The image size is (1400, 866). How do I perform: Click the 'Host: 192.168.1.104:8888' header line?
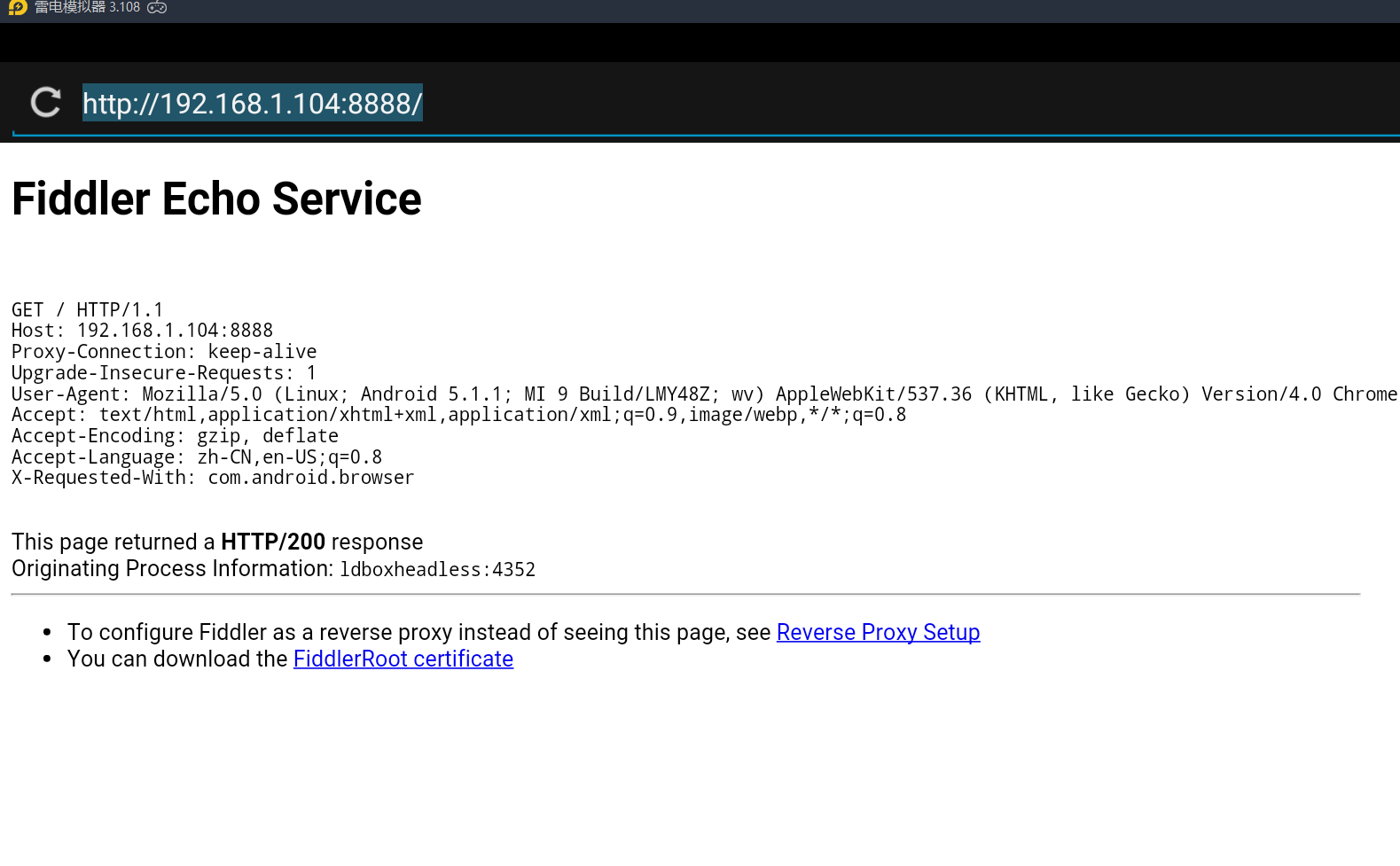(x=142, y=331)
